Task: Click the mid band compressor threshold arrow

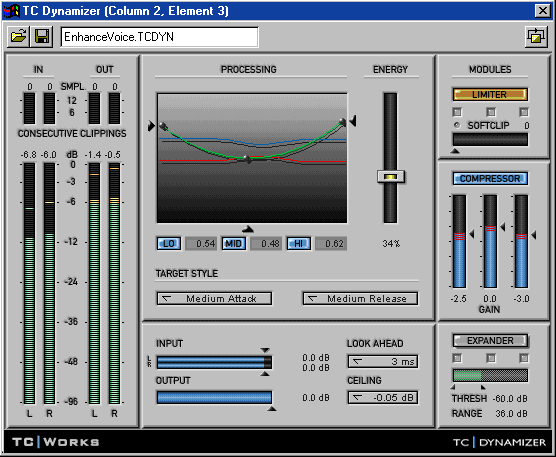Action: (x=502, y=227)
